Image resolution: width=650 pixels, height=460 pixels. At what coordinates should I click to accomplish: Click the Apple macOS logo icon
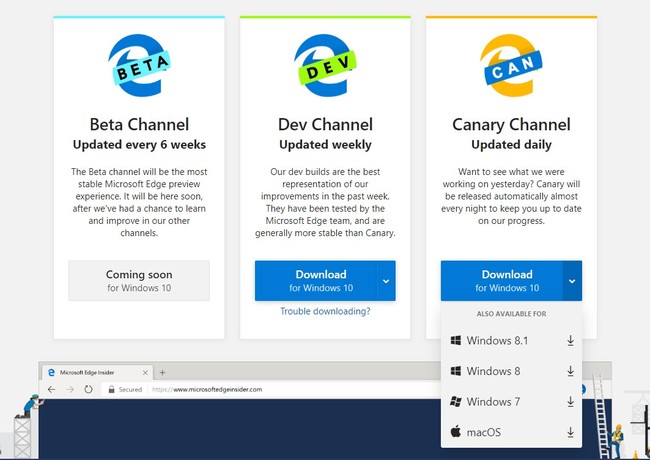[456, 432]
